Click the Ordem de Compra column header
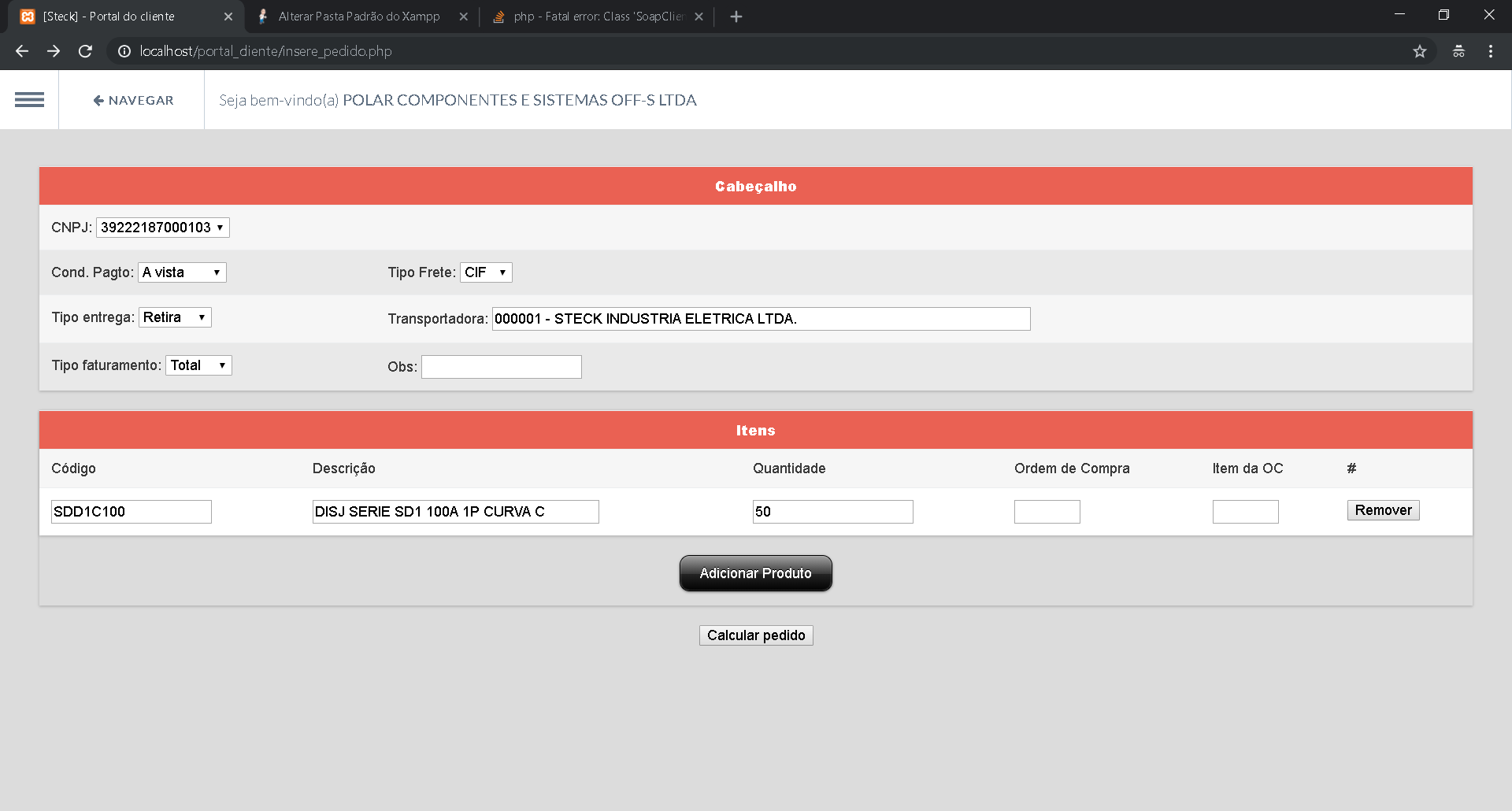 click(x=1072, y=468)
